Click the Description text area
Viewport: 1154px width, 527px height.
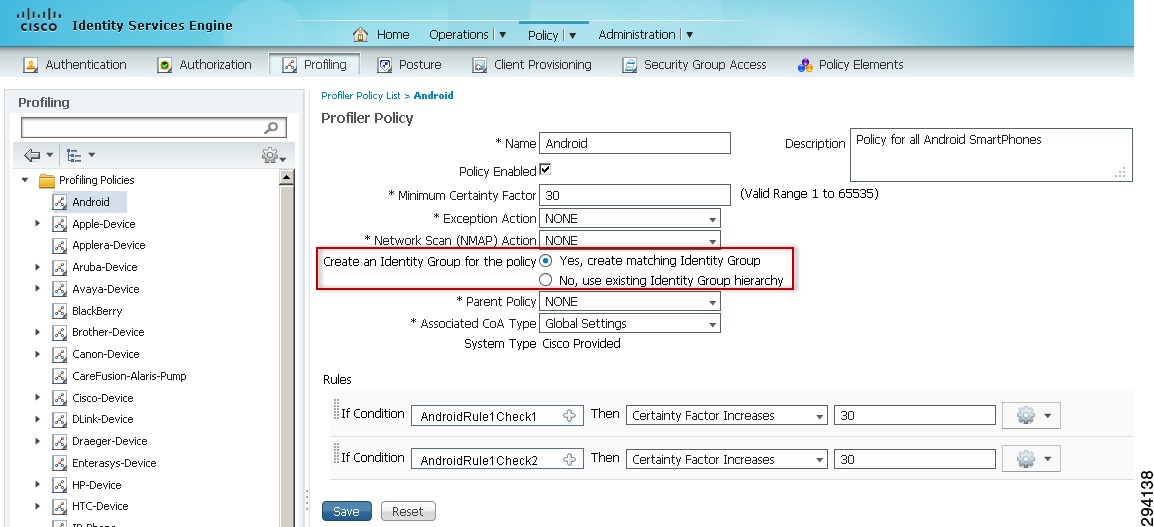pyautogui.click(x=991, y=155)
